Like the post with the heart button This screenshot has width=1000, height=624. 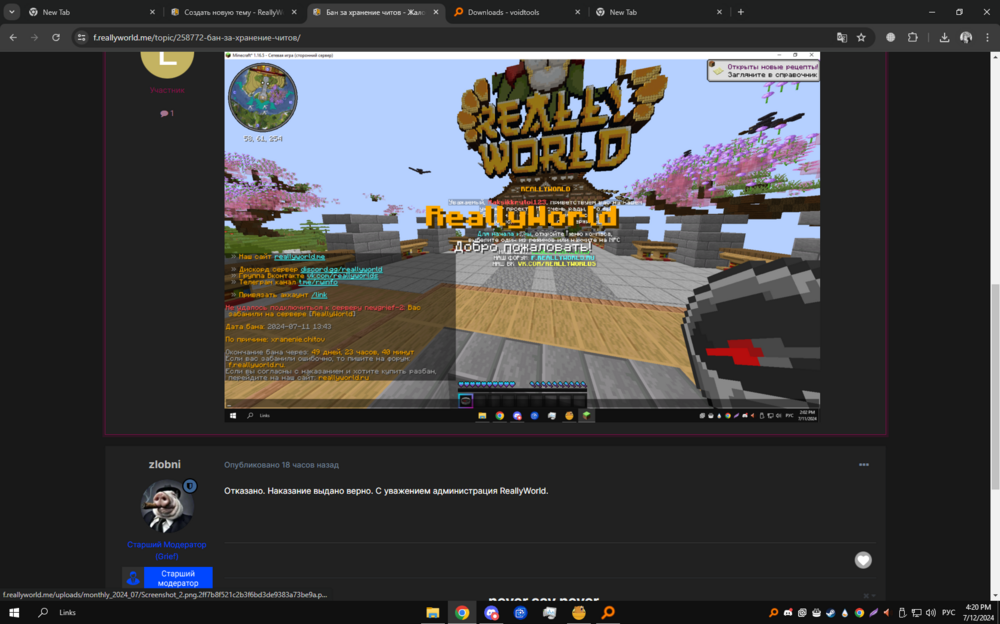point(863,560)
